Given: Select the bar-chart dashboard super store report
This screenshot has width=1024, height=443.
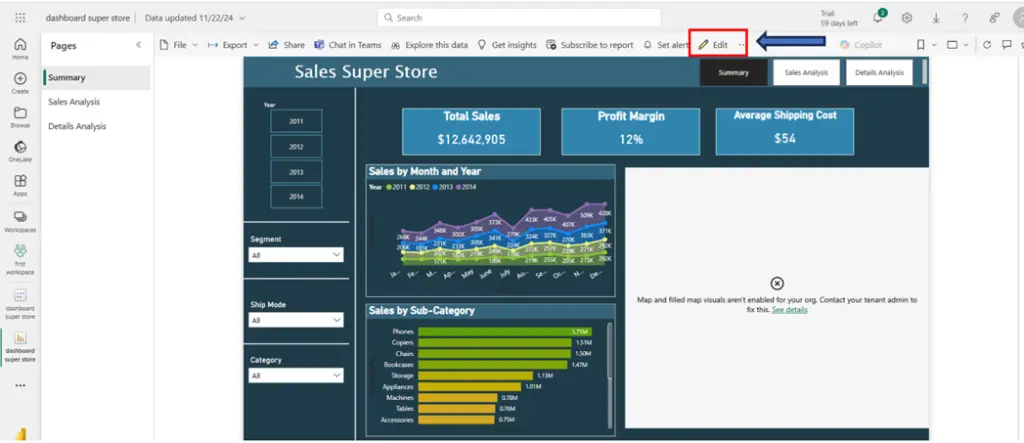Looking at the screenshot, I should (x=20, y=347).
